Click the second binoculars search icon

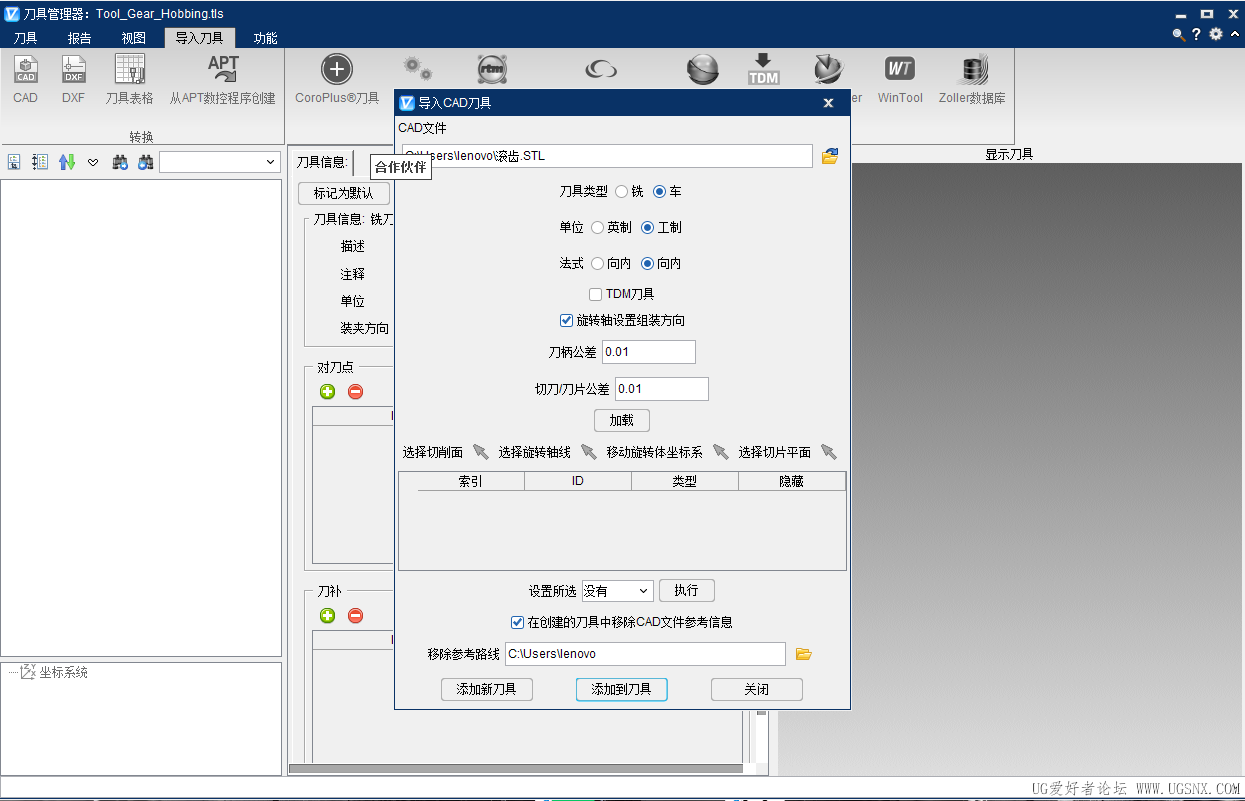145,162
